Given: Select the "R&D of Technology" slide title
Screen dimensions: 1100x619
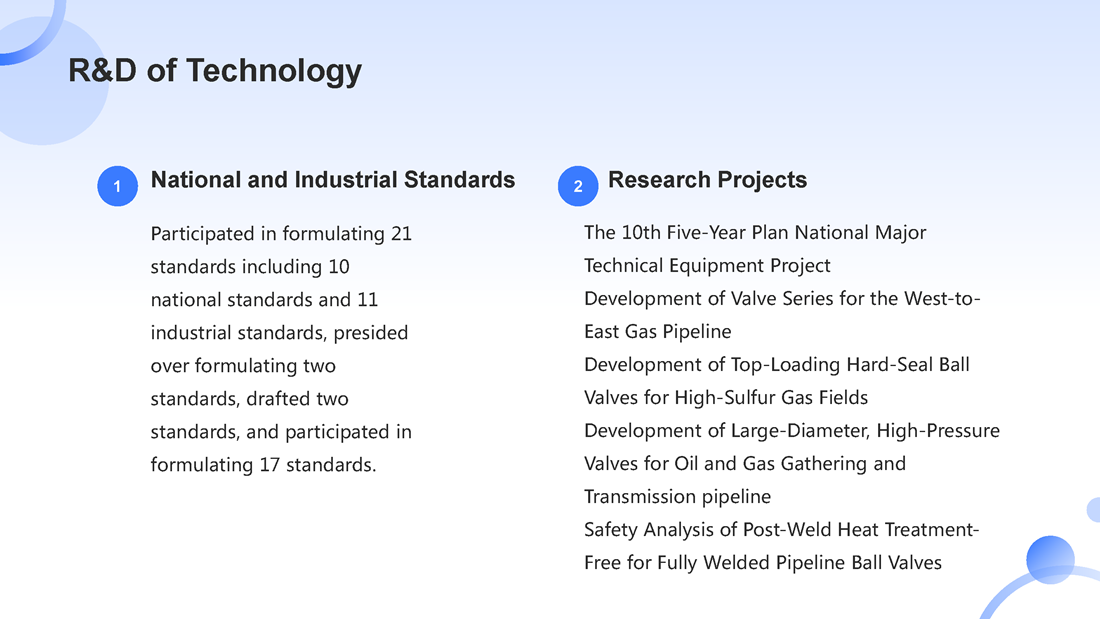Looking at the screenshot, I should [215, 71].
